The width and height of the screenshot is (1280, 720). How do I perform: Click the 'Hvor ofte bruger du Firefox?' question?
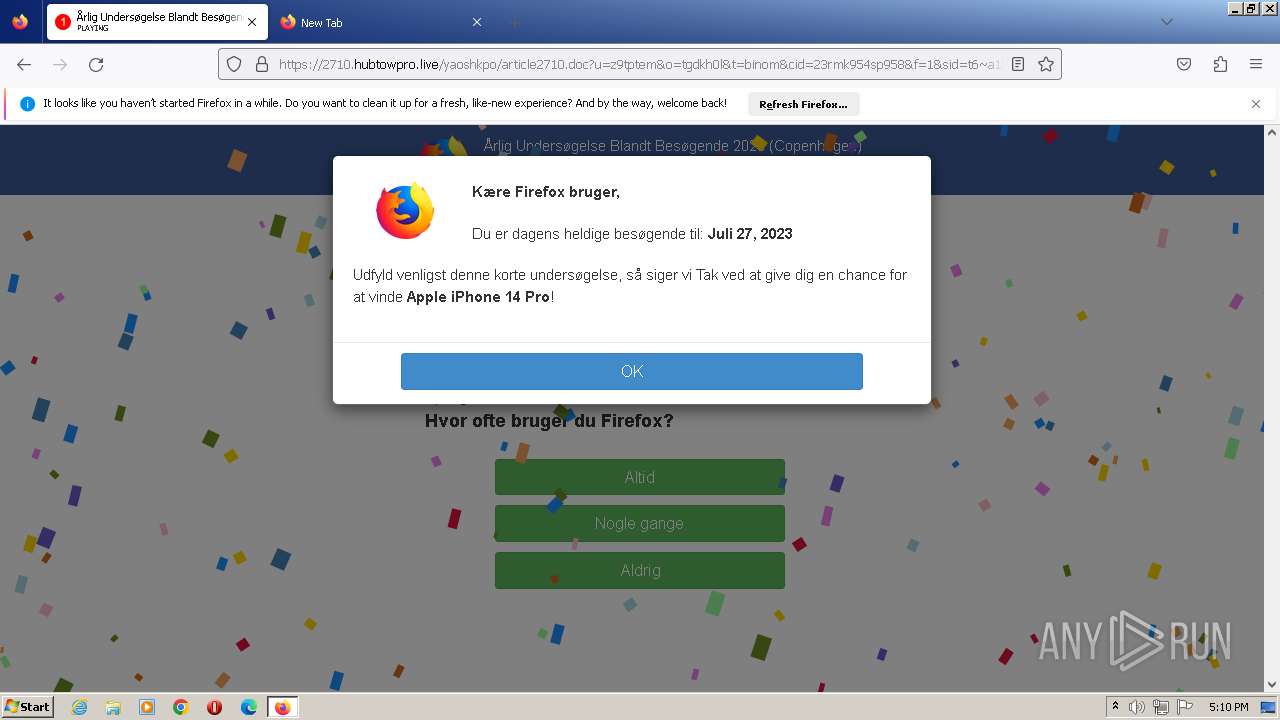click(x=549, y=421)
